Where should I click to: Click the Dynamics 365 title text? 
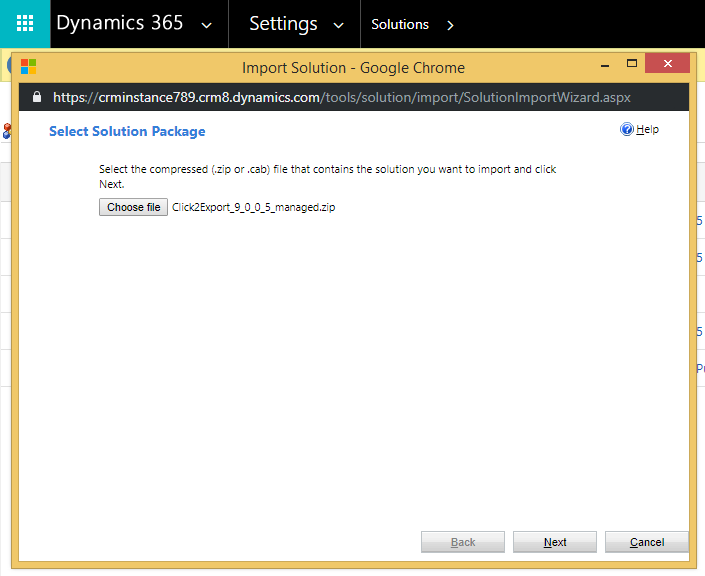pos(120,23)
